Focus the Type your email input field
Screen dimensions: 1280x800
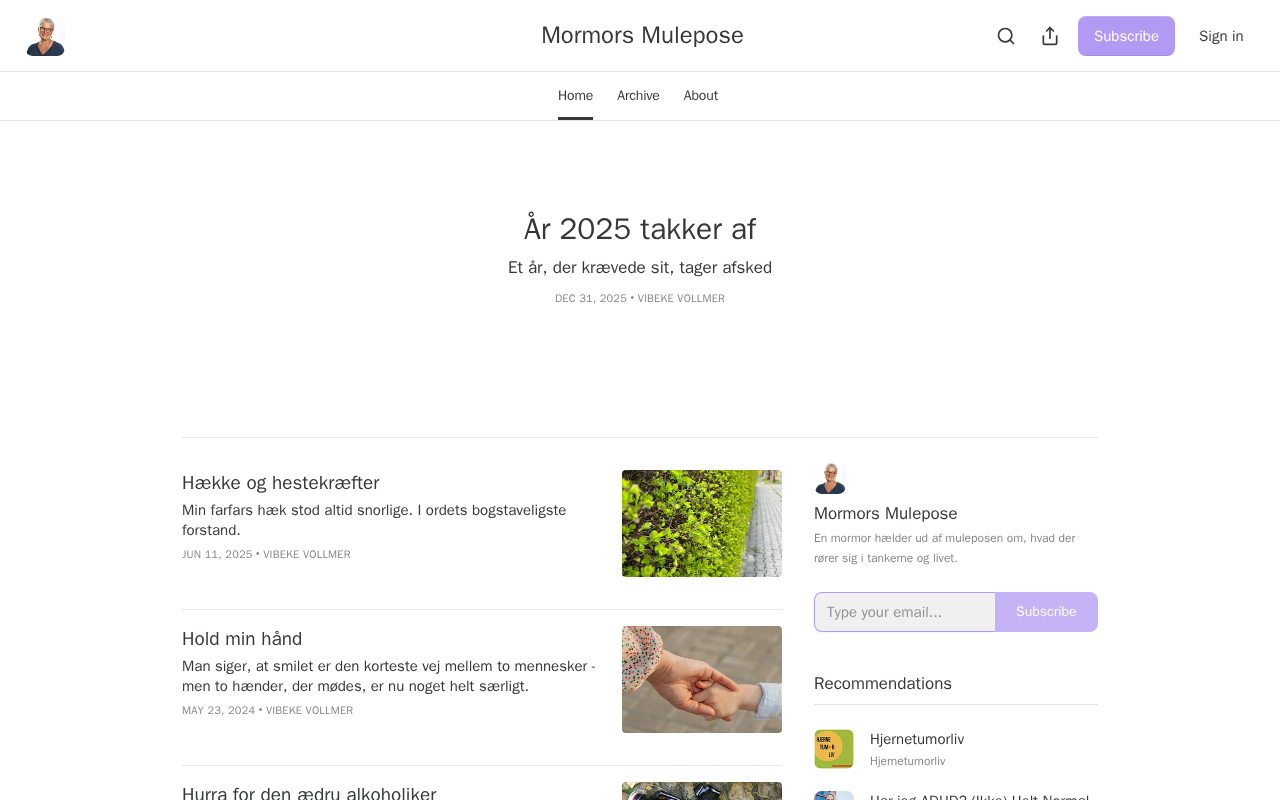[x=905, y=612]
